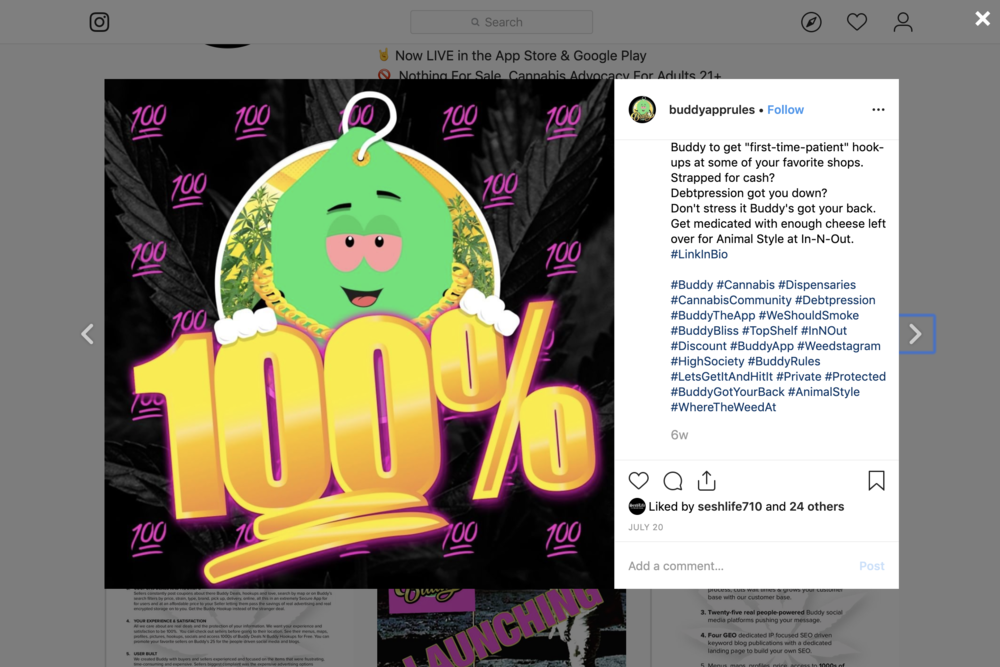
Task: Open the three-dots post options menu
Action: [x=878, y=110]
